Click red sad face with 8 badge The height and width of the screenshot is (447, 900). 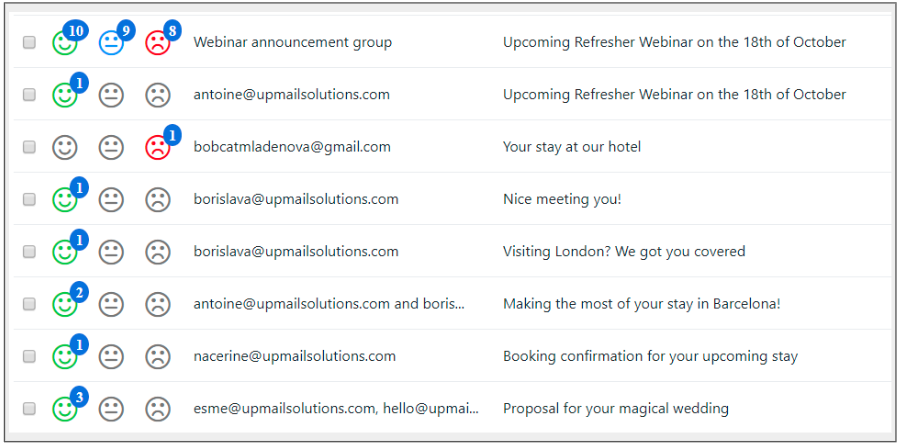click(x=157, y=43)
